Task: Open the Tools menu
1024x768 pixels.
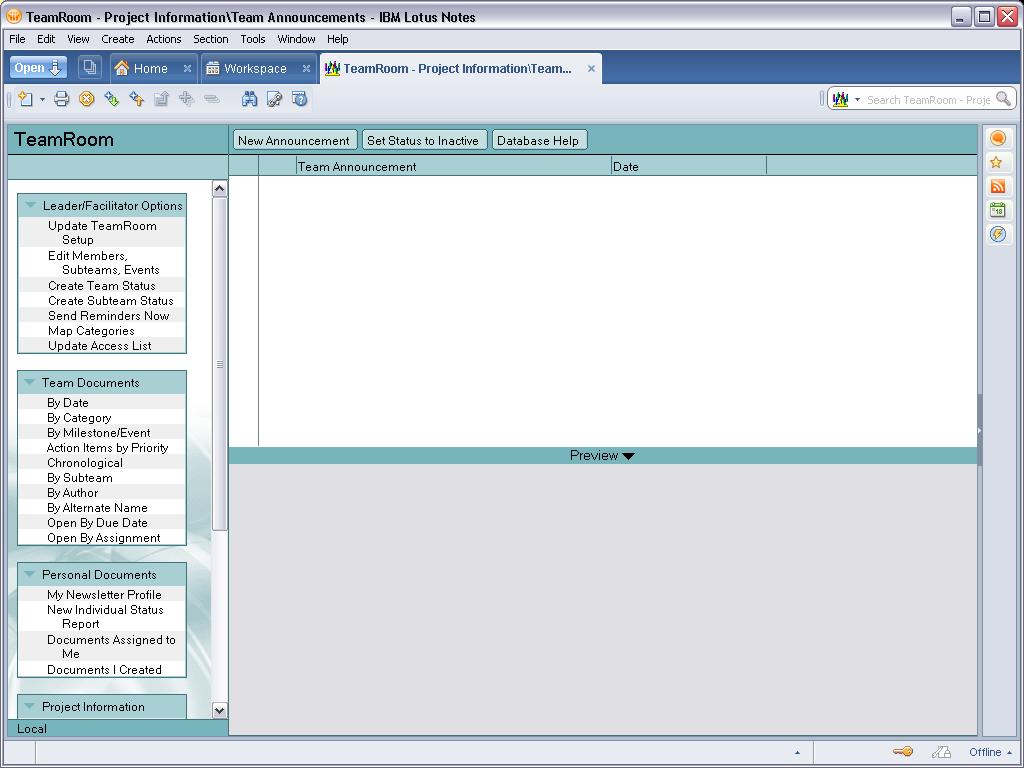Action: (x=253, y=39)
